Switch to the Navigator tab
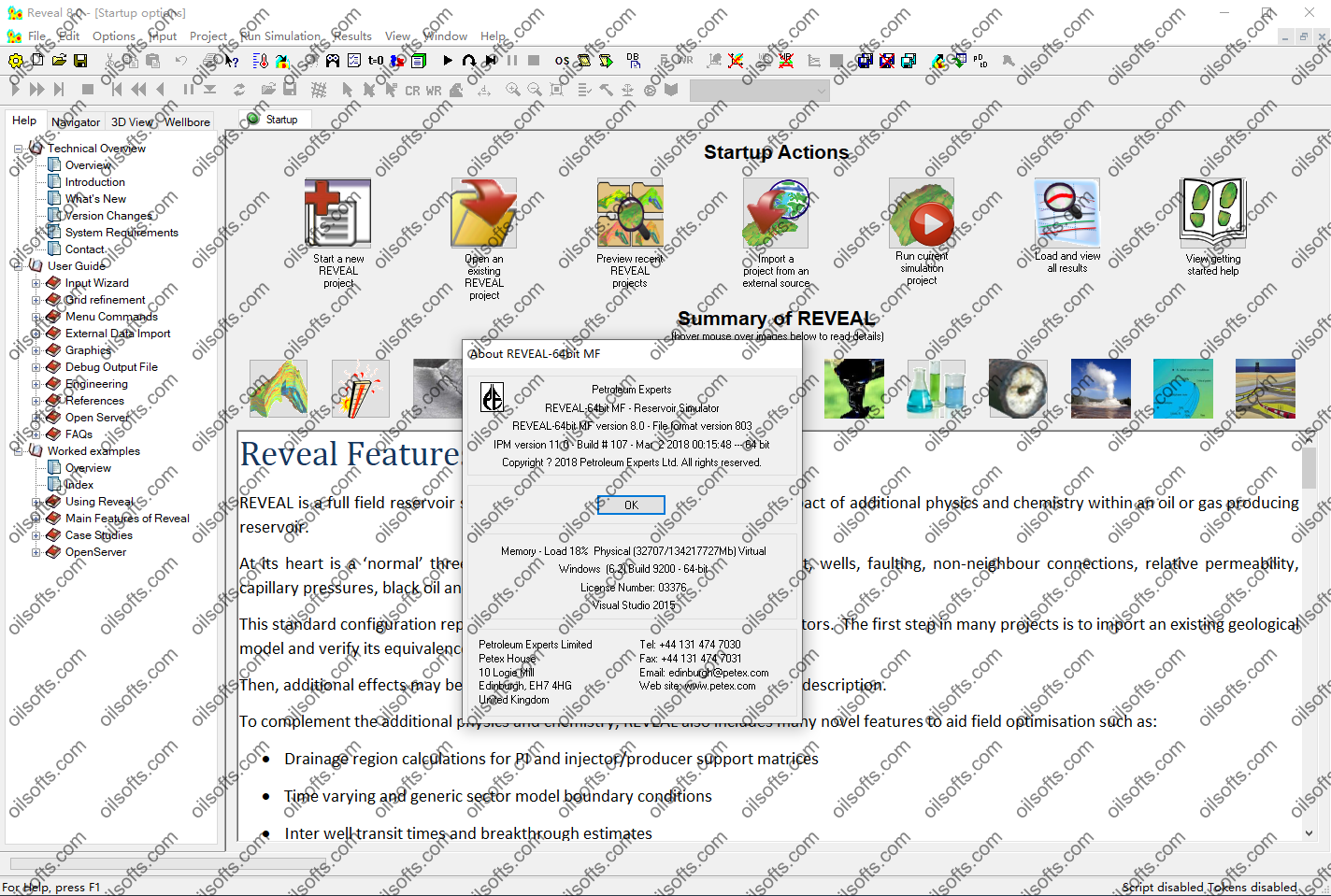Viewport: 1331px width, 896px height. point(76,121)
